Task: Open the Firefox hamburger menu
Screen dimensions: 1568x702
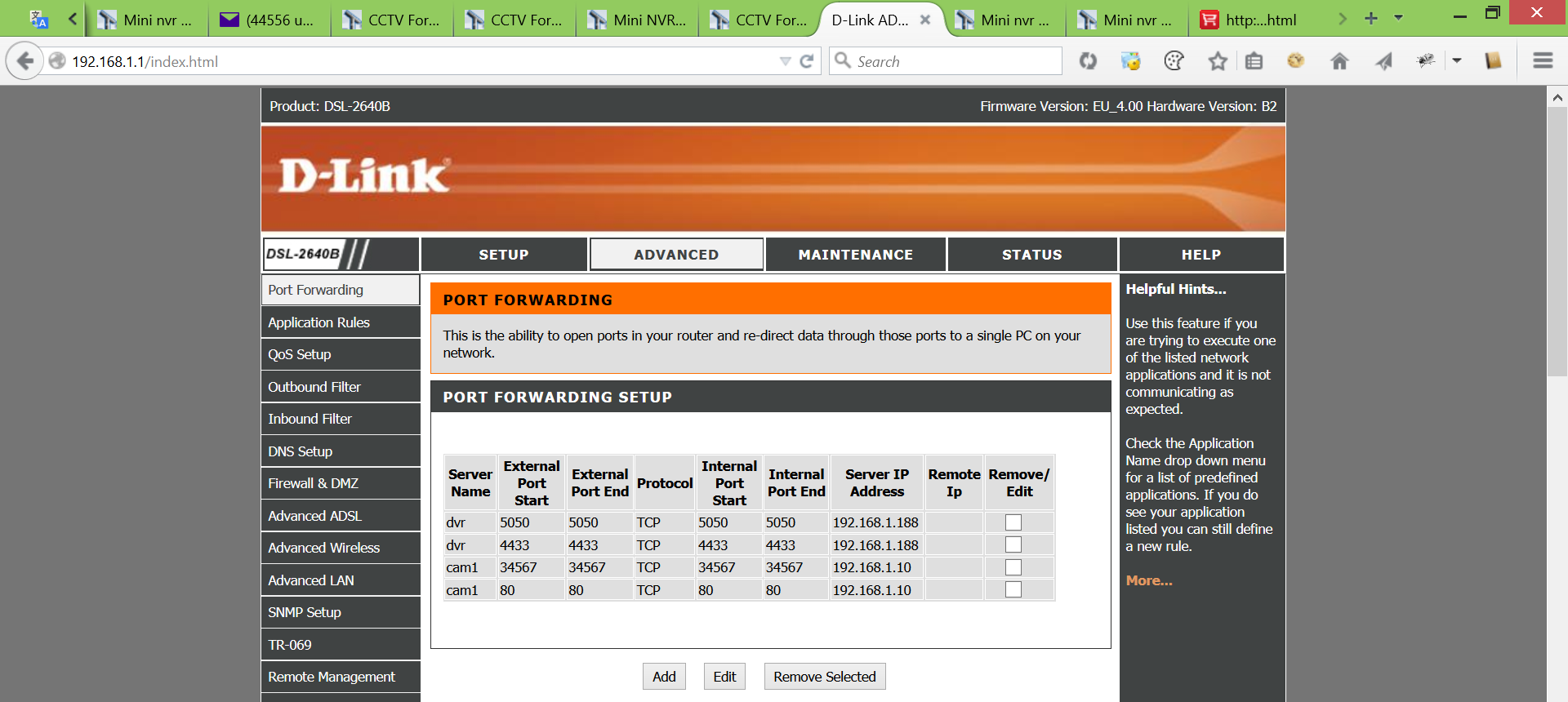Action: [1543, 61]
